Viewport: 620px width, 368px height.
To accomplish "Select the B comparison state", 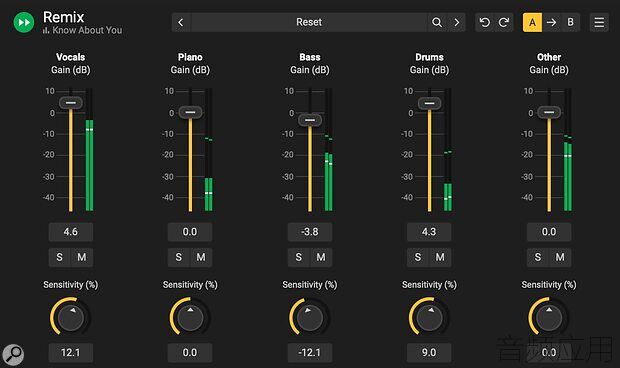I will pyautogui.click(x=571, y=22).
